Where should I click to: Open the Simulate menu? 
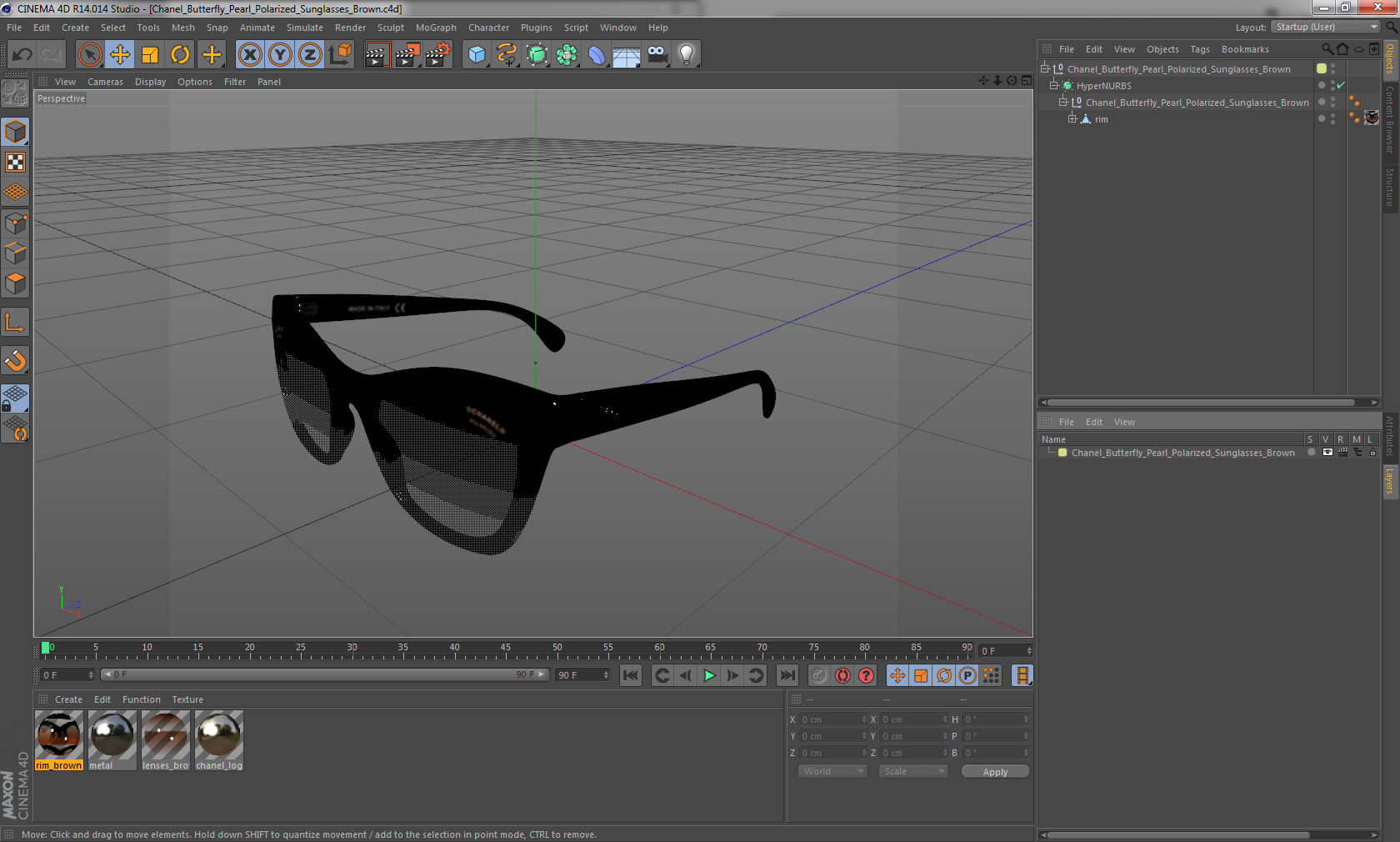pos(305,28)
